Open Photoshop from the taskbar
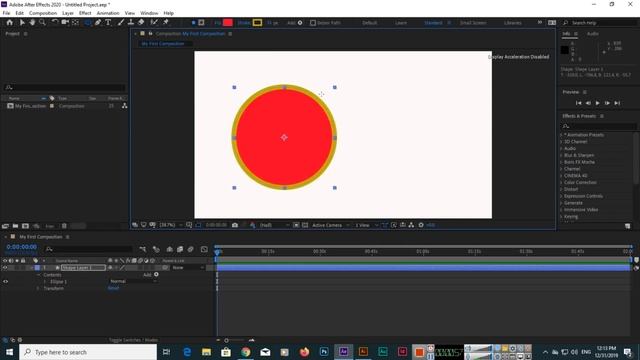Viewport: 640px width, 360px height. (324, 351)
